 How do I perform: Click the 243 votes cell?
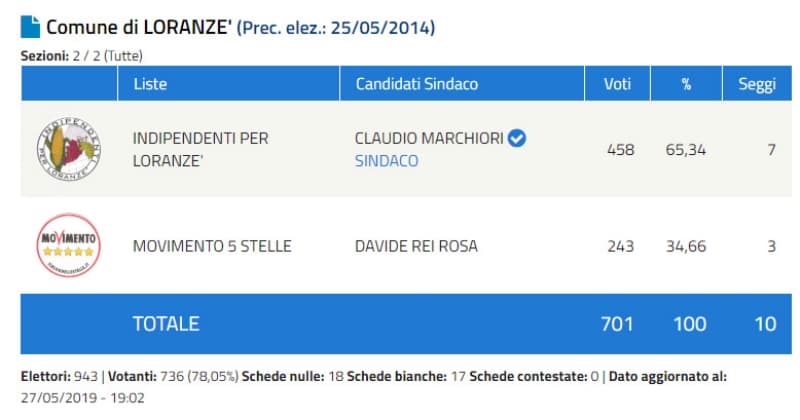tap(620, 246)
